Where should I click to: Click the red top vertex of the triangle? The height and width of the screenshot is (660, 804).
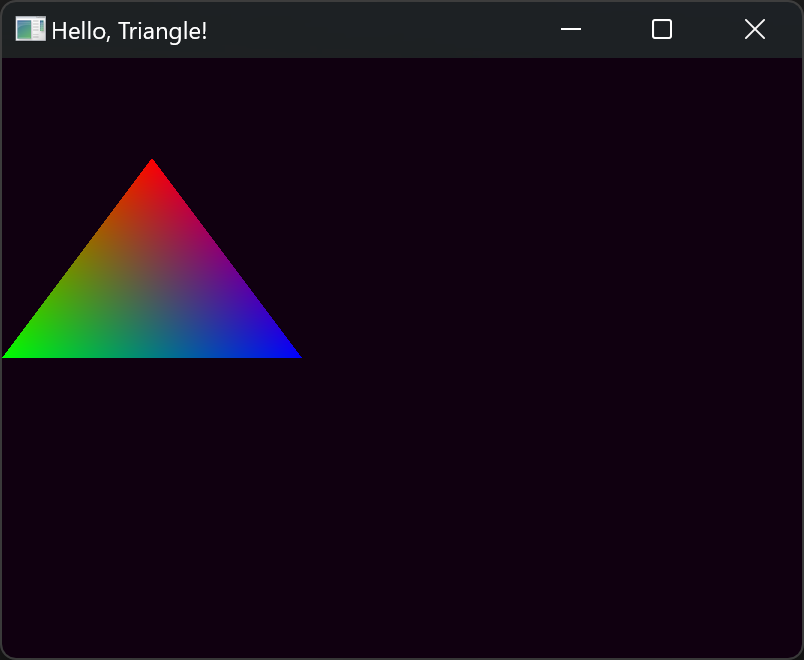tap(152, 166)
